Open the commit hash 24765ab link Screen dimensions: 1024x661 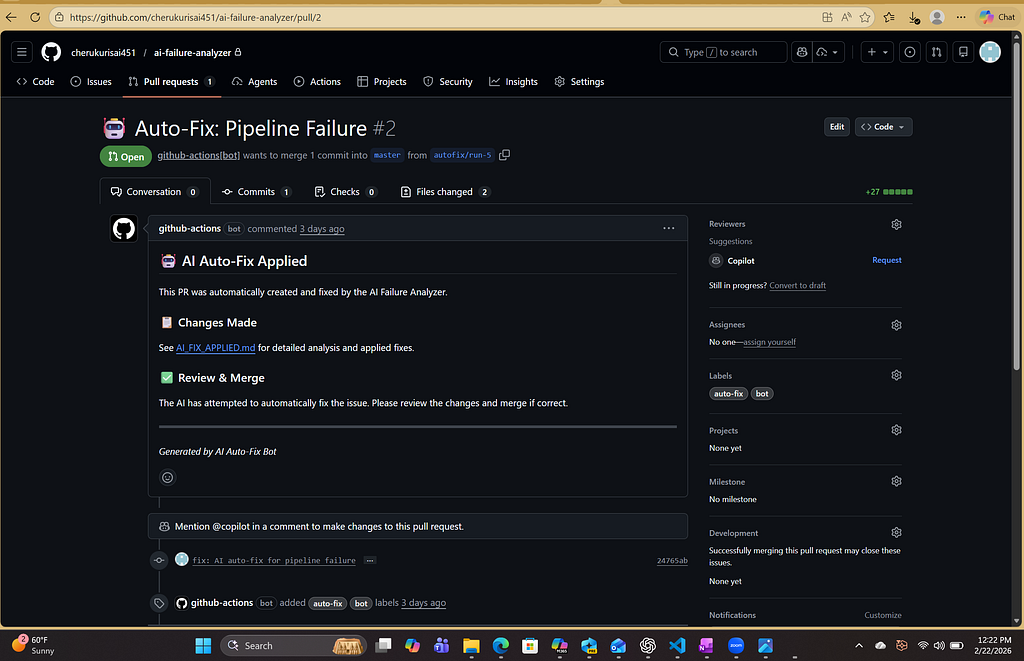pos(672,560)
